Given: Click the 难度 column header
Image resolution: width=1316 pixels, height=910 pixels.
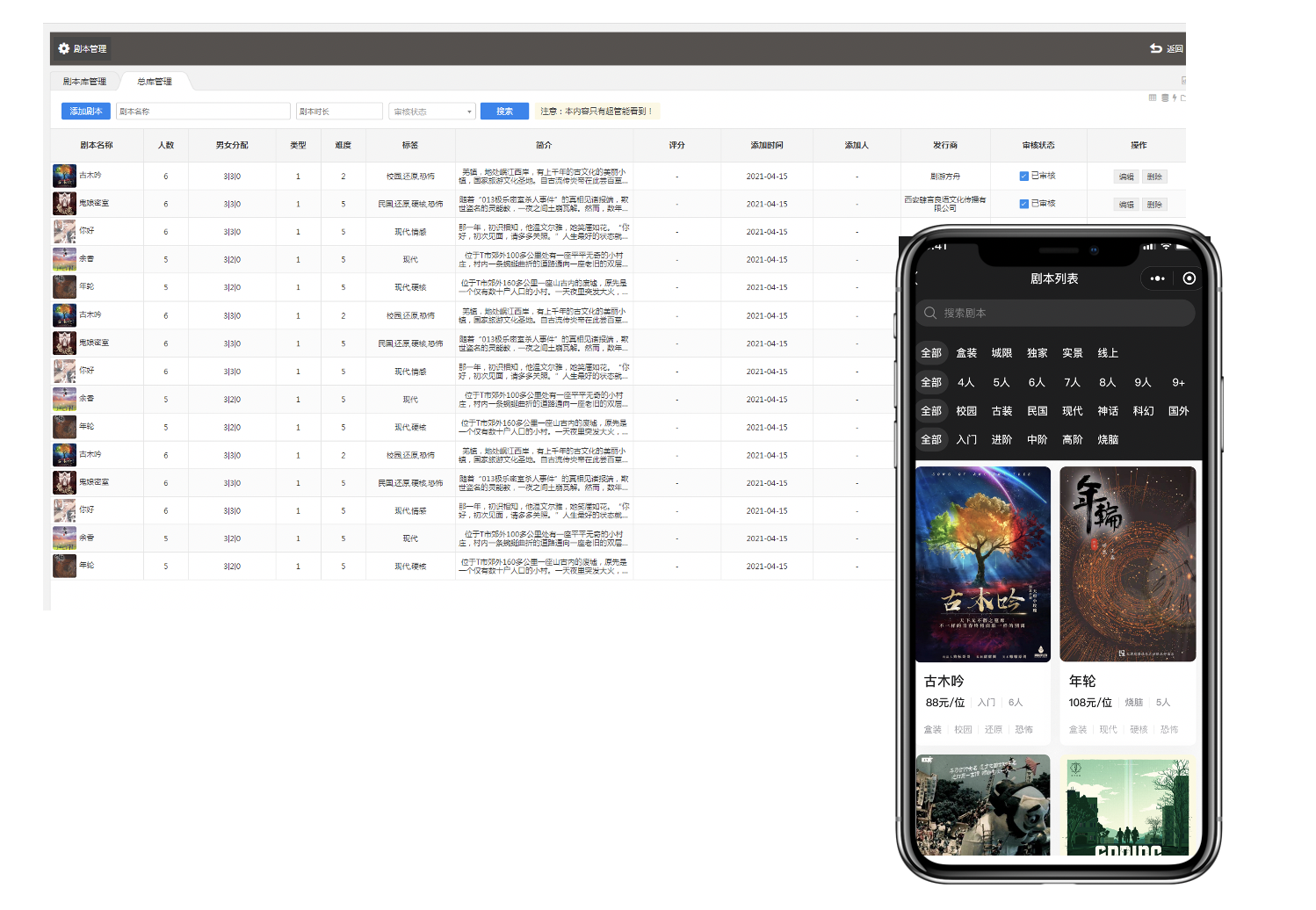Looking at the screenshot, I should click(343, 146).
